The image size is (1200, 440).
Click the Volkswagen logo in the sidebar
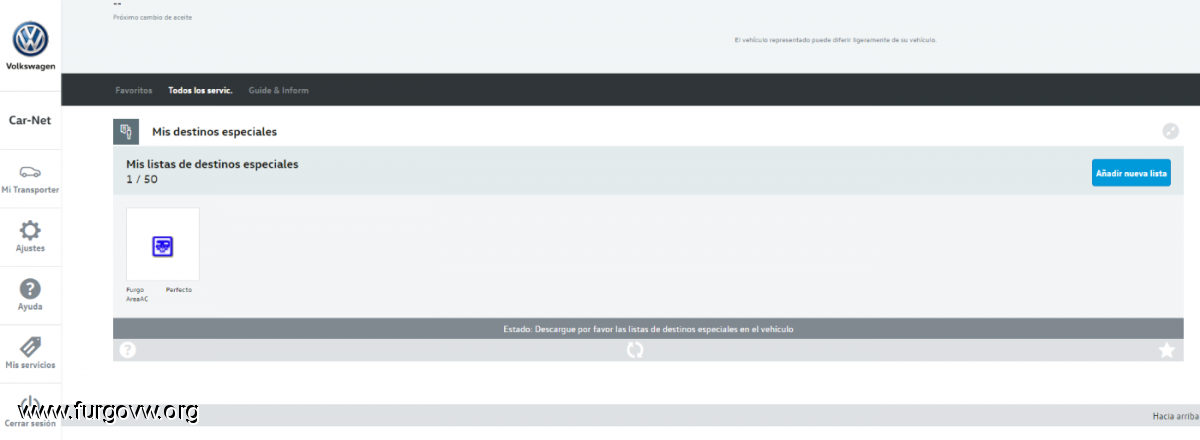point(30,40)
